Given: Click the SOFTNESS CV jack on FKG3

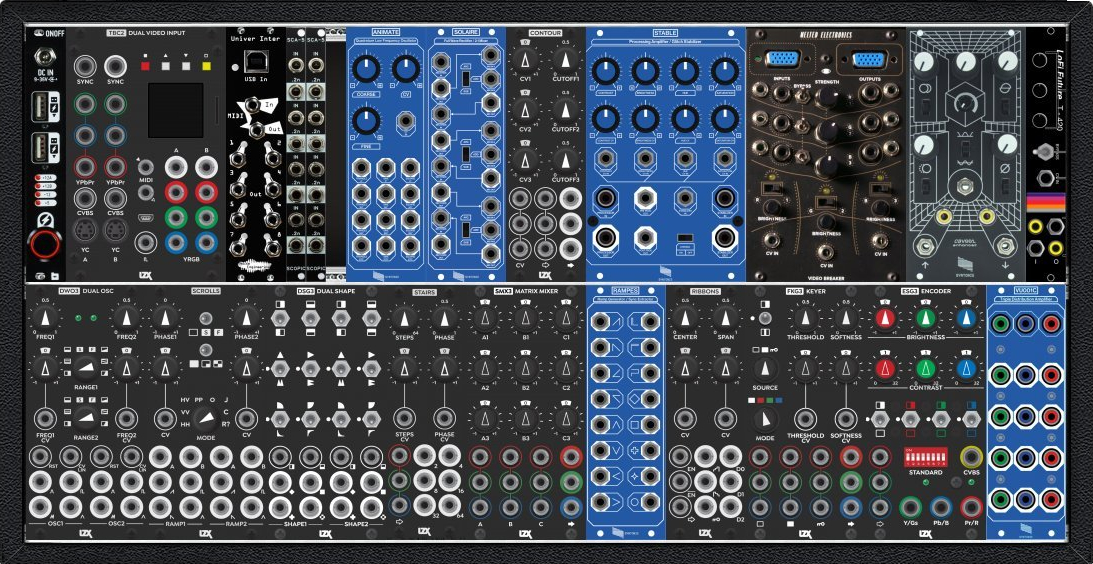Looking at the screenshot, I should 846,419.
